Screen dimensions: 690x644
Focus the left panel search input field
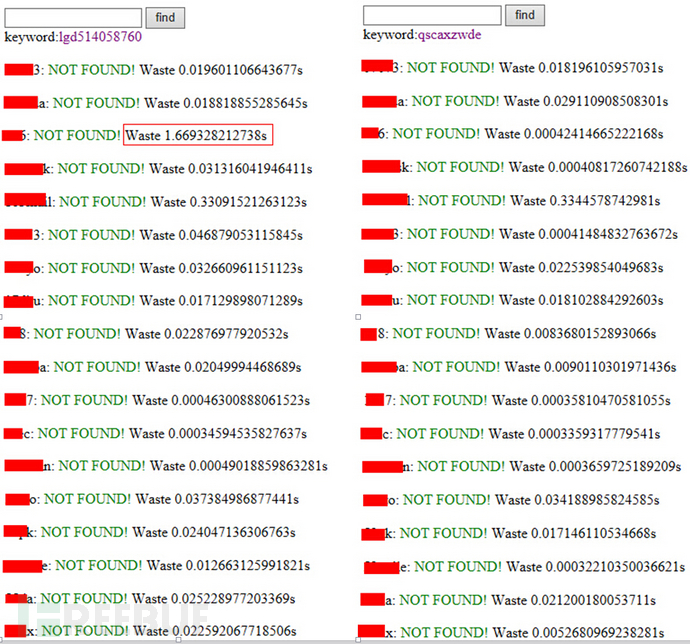click(73, 18)
